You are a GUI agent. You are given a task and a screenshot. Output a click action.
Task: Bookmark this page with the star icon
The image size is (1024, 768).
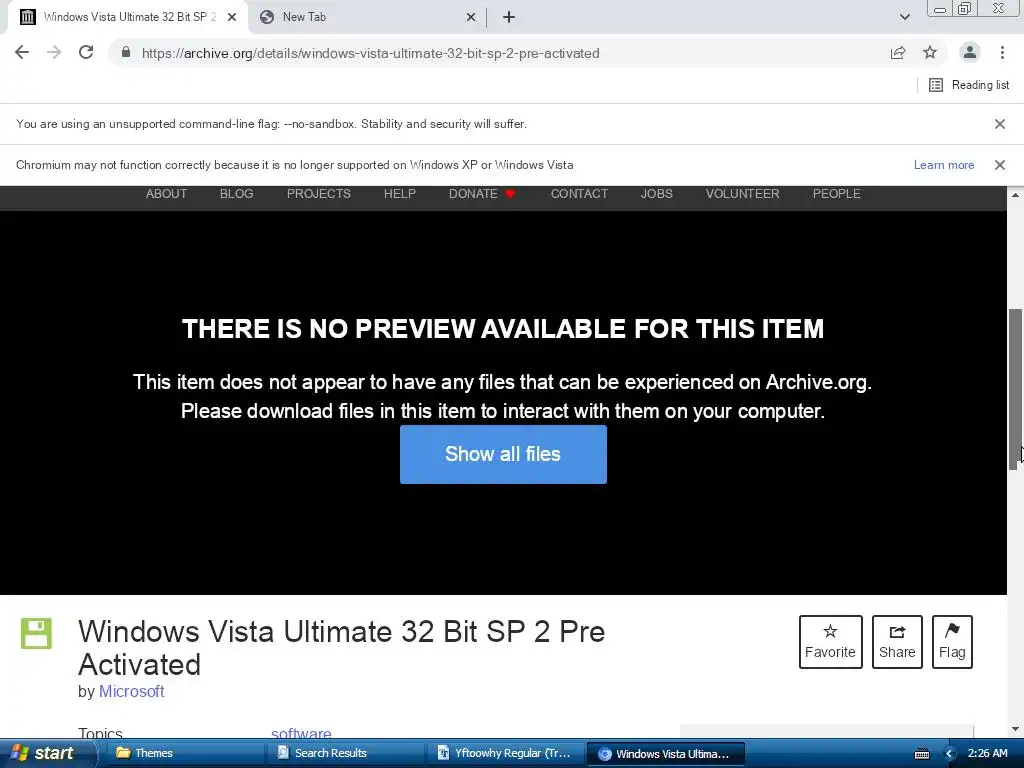[930, 53]
